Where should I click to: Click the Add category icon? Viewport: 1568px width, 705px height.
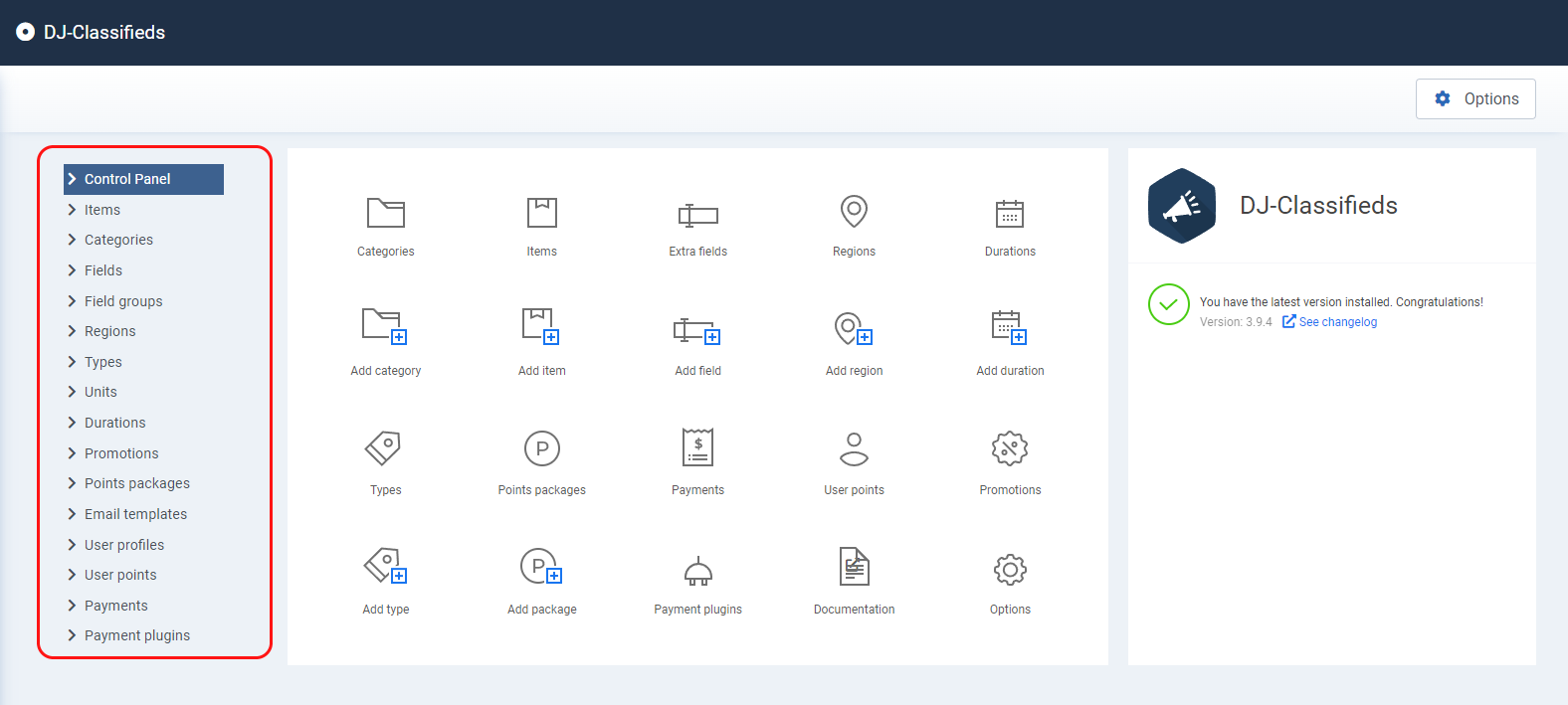[x=386, y=326]
